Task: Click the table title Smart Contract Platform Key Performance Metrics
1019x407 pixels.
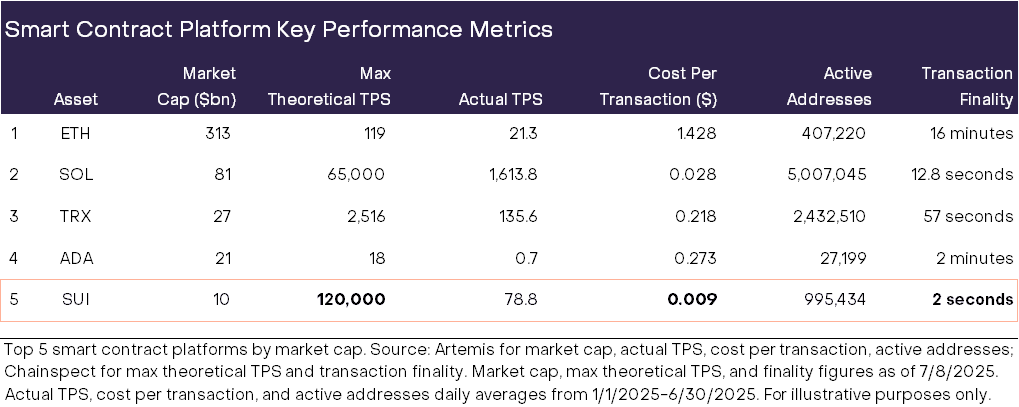Action: click(x=279, y=28)
